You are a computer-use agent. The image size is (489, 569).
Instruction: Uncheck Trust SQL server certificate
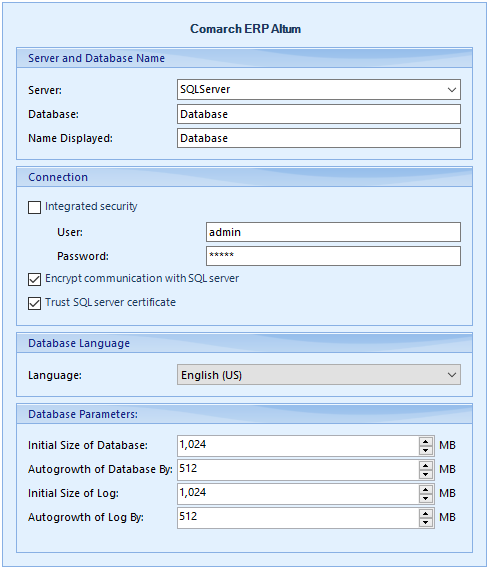tap(34, 303)
